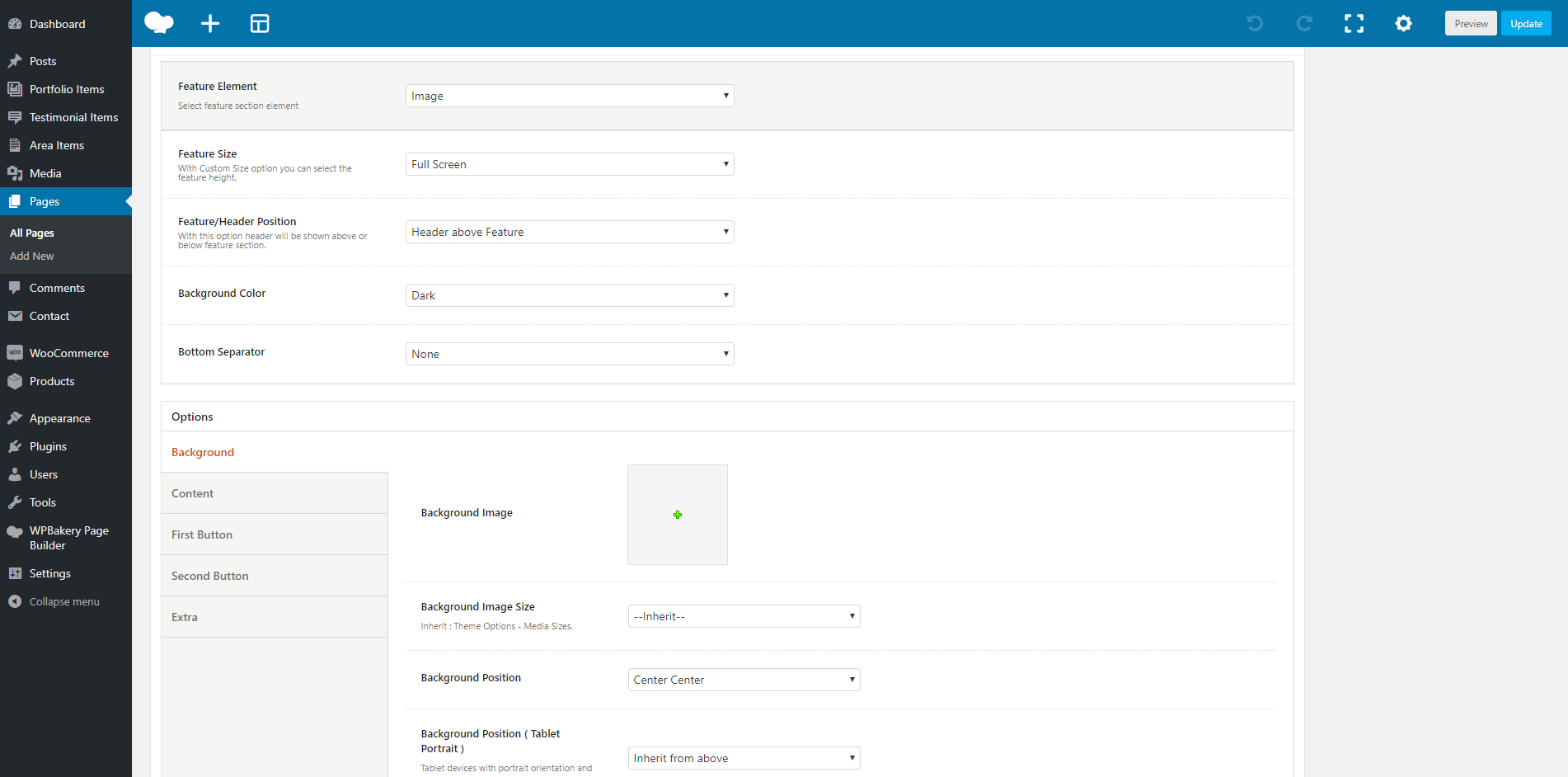Open All Pages submenu link

(32, 233)
